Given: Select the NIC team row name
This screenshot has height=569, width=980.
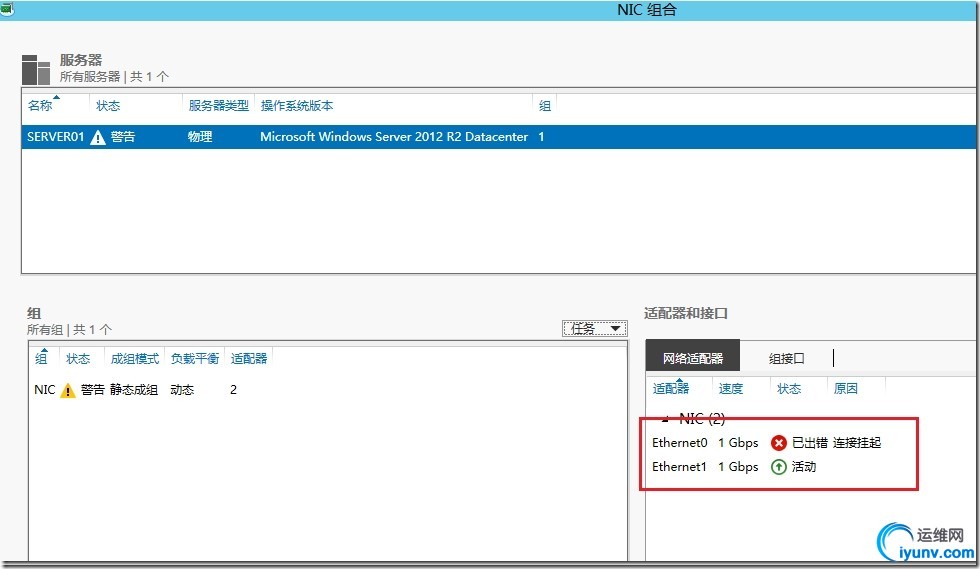Looking at the screenshot, I should coord(45,390).
